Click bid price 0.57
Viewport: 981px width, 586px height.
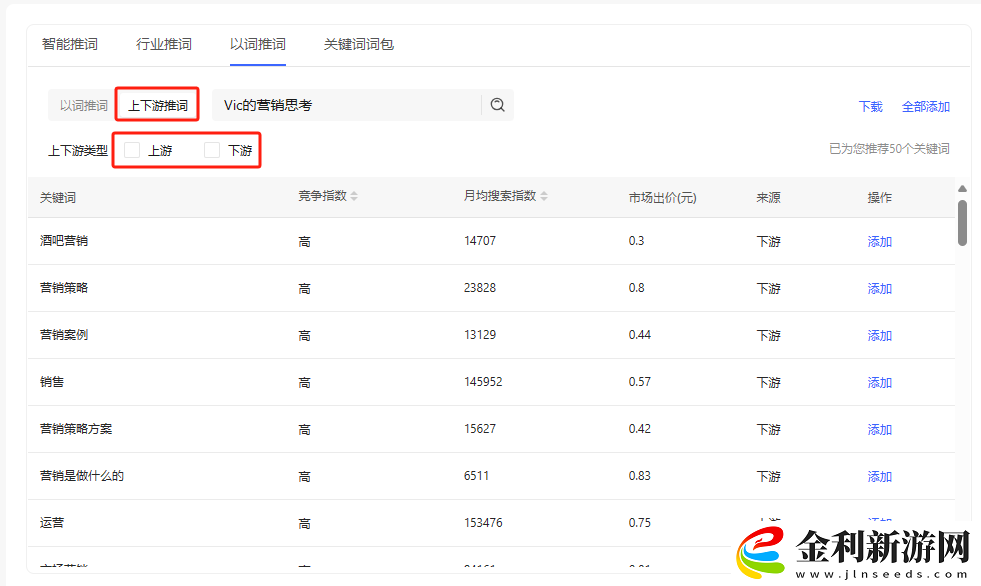(639, 381)
